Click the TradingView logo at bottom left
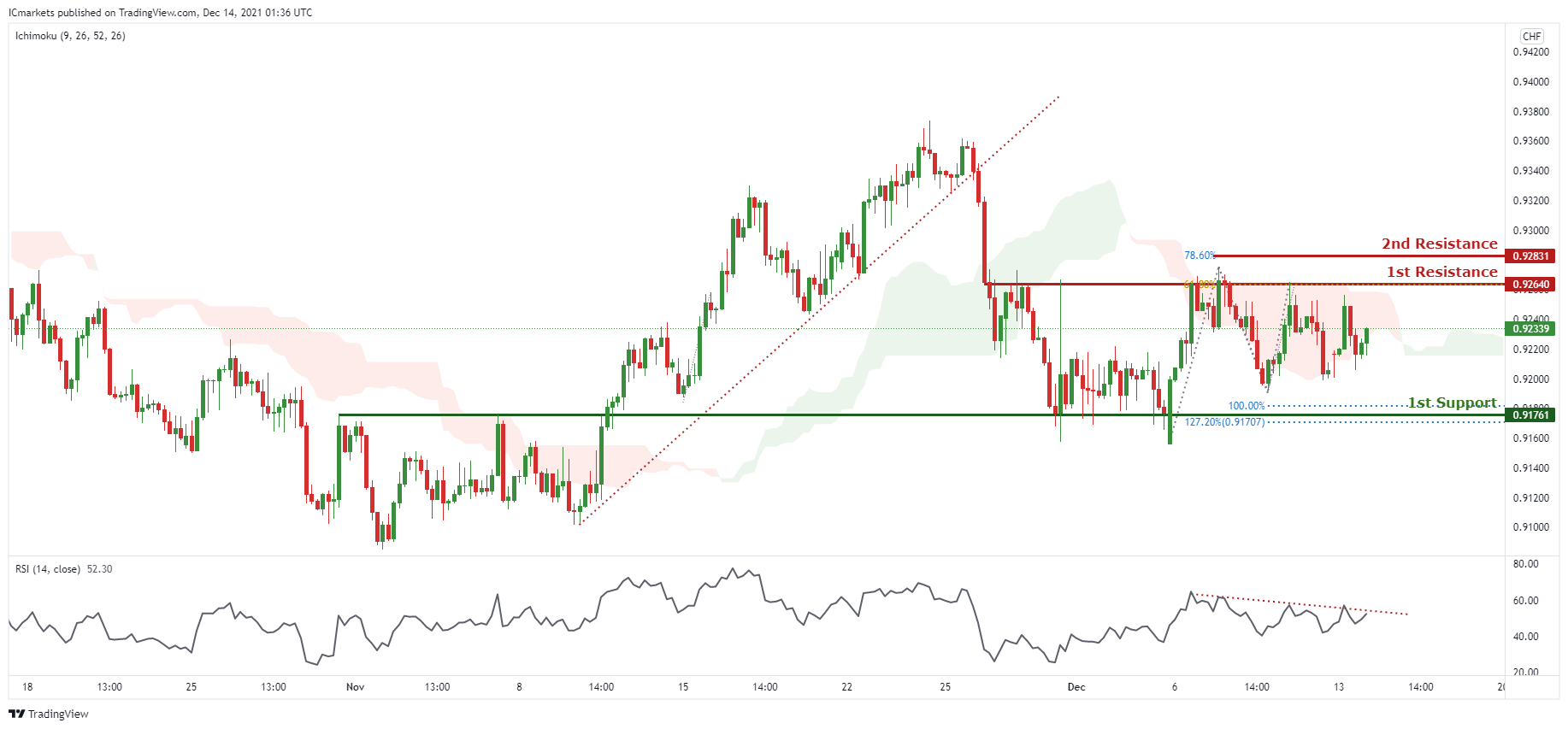This screenshot has width=1568, height=729. click(49, 714)
